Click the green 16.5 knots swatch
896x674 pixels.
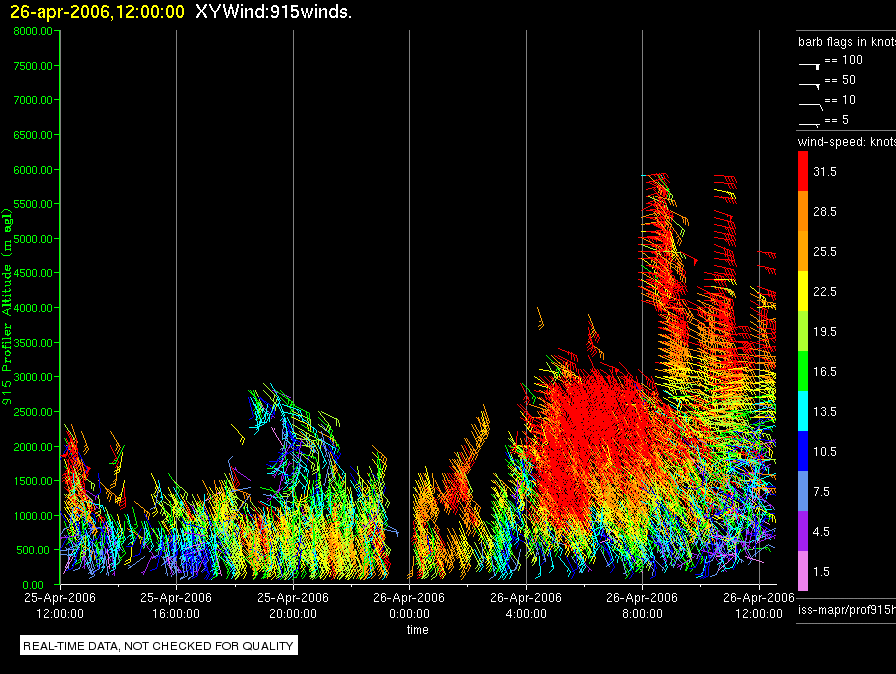point(803,371)
